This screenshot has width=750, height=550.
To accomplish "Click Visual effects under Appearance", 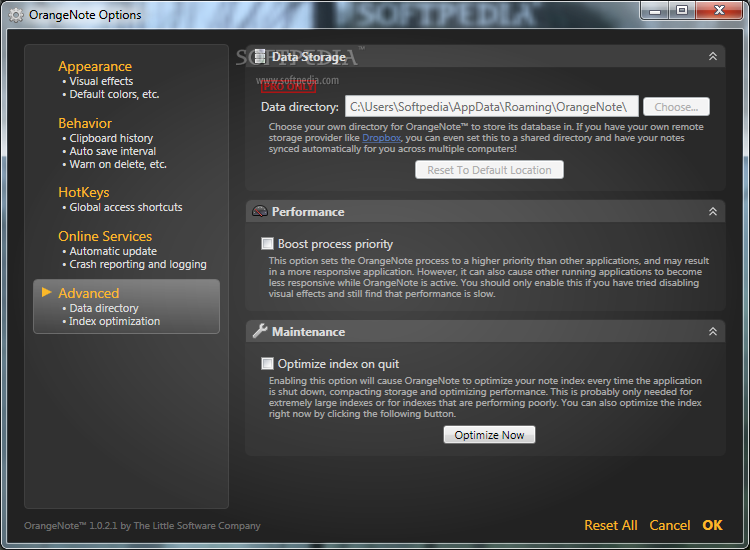I will [101, 81].
